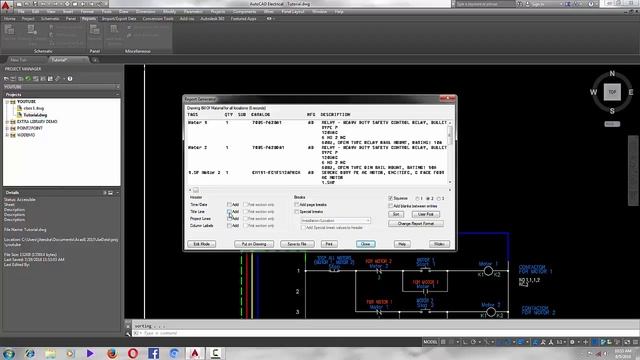Viewport: 640px width, 360px height.
Task: Open File Explorer folder in taskbar
Action: point(50,353)
